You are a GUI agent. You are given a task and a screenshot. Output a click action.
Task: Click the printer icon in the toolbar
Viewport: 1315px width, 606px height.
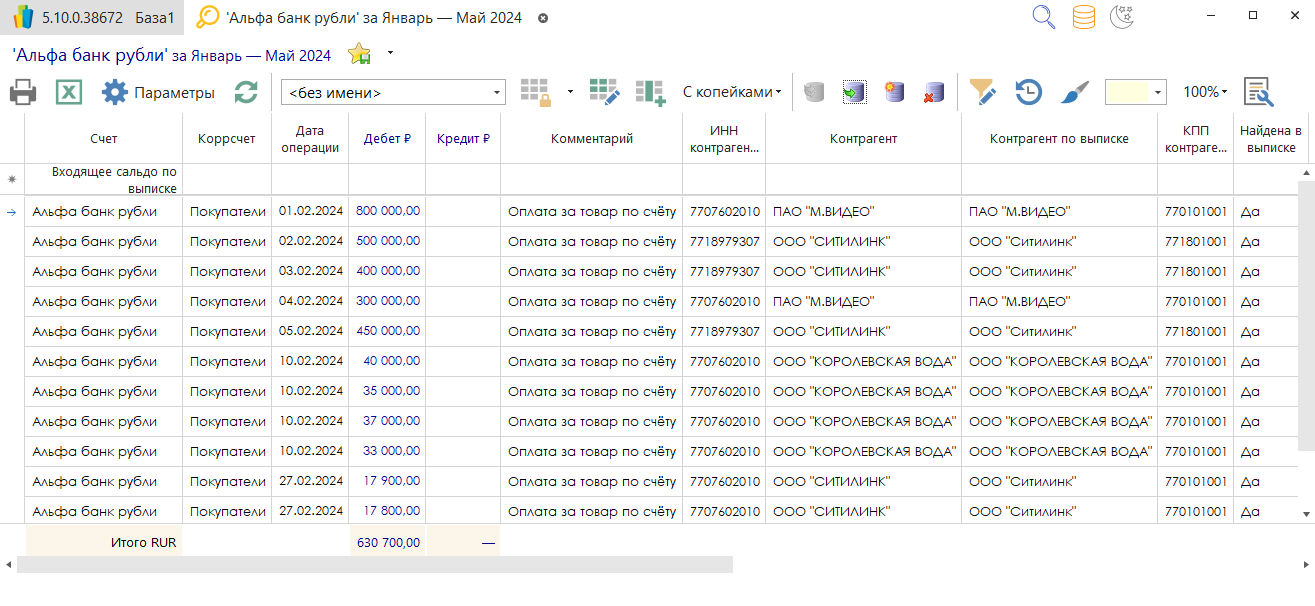pyautogui.click(x=23, y=93)
